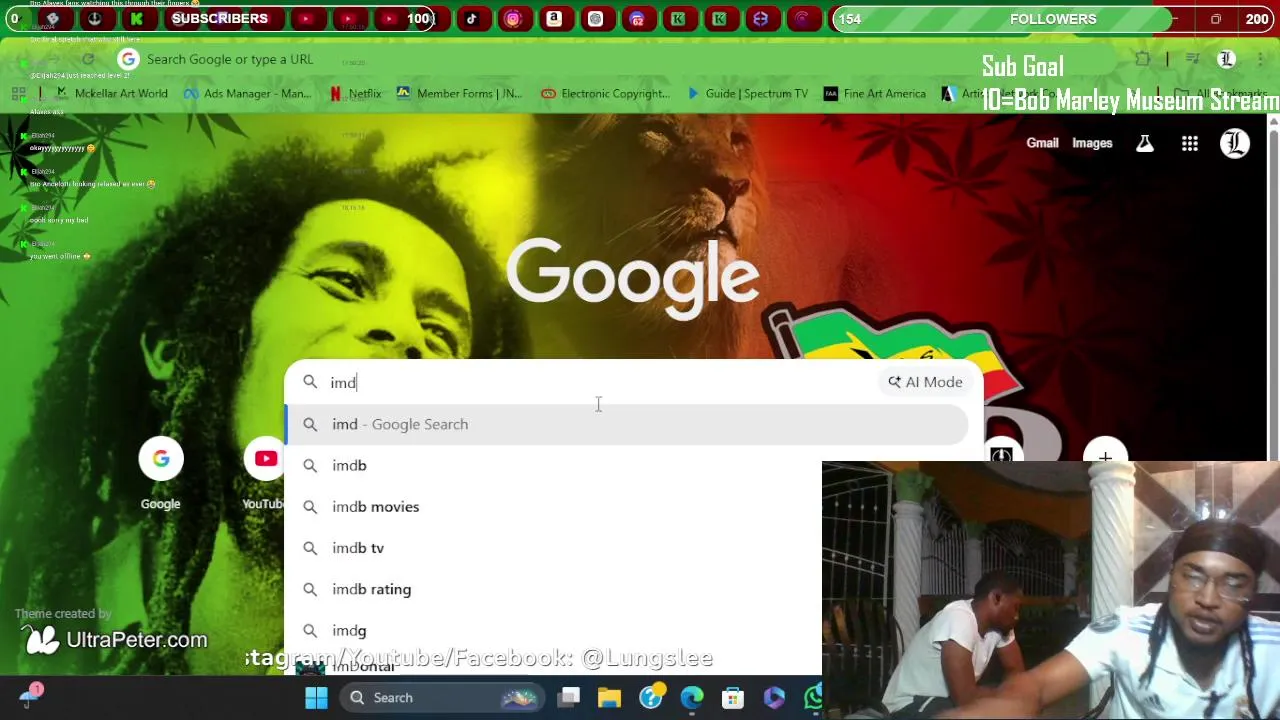Focus the Google search box containing imd

pyautogui.click(x=600, y=382)
